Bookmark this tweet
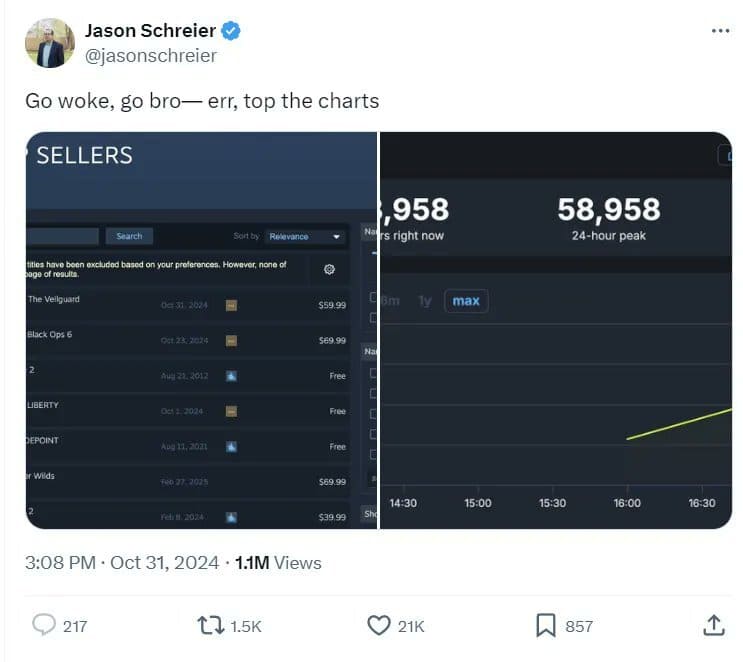 545,625
